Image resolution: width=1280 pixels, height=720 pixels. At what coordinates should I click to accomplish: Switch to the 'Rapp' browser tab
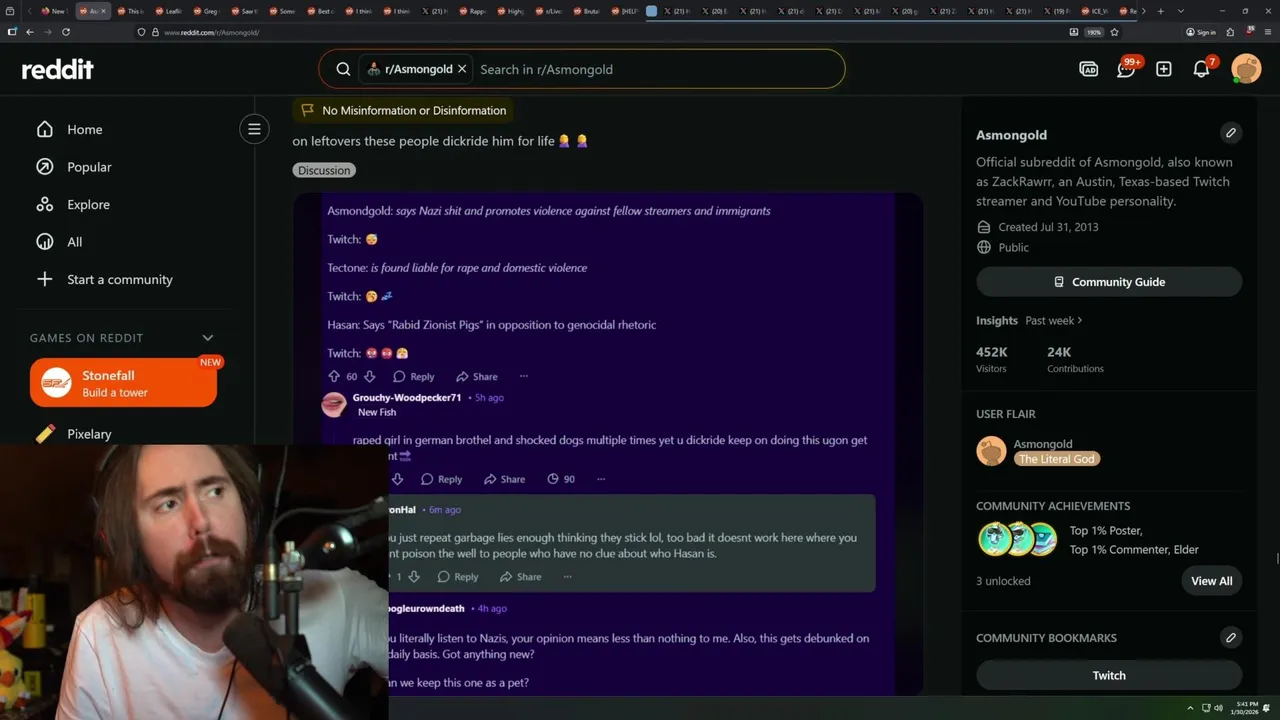coord(472,11)
